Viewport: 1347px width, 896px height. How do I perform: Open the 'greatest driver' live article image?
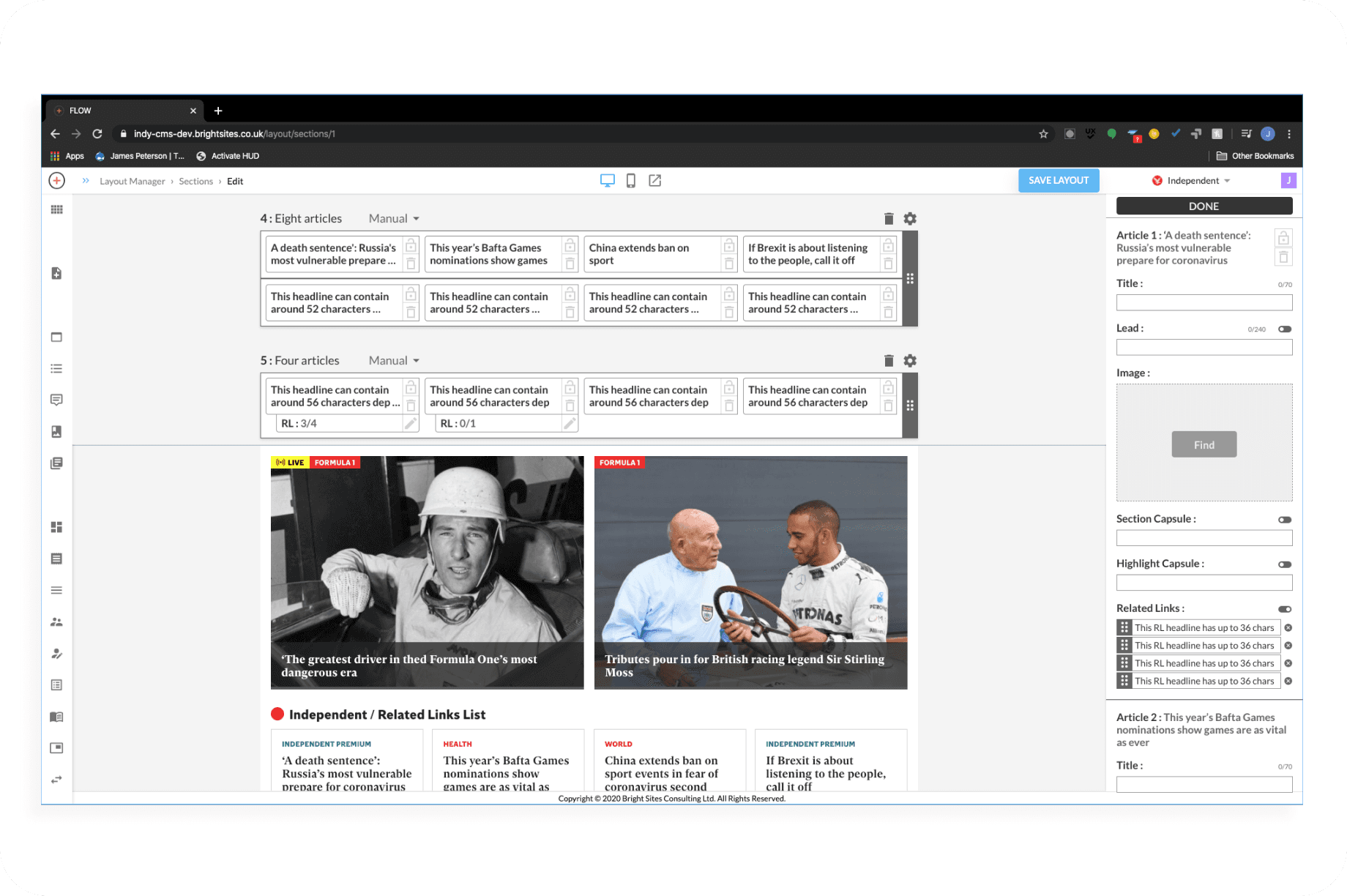point(427,572)
